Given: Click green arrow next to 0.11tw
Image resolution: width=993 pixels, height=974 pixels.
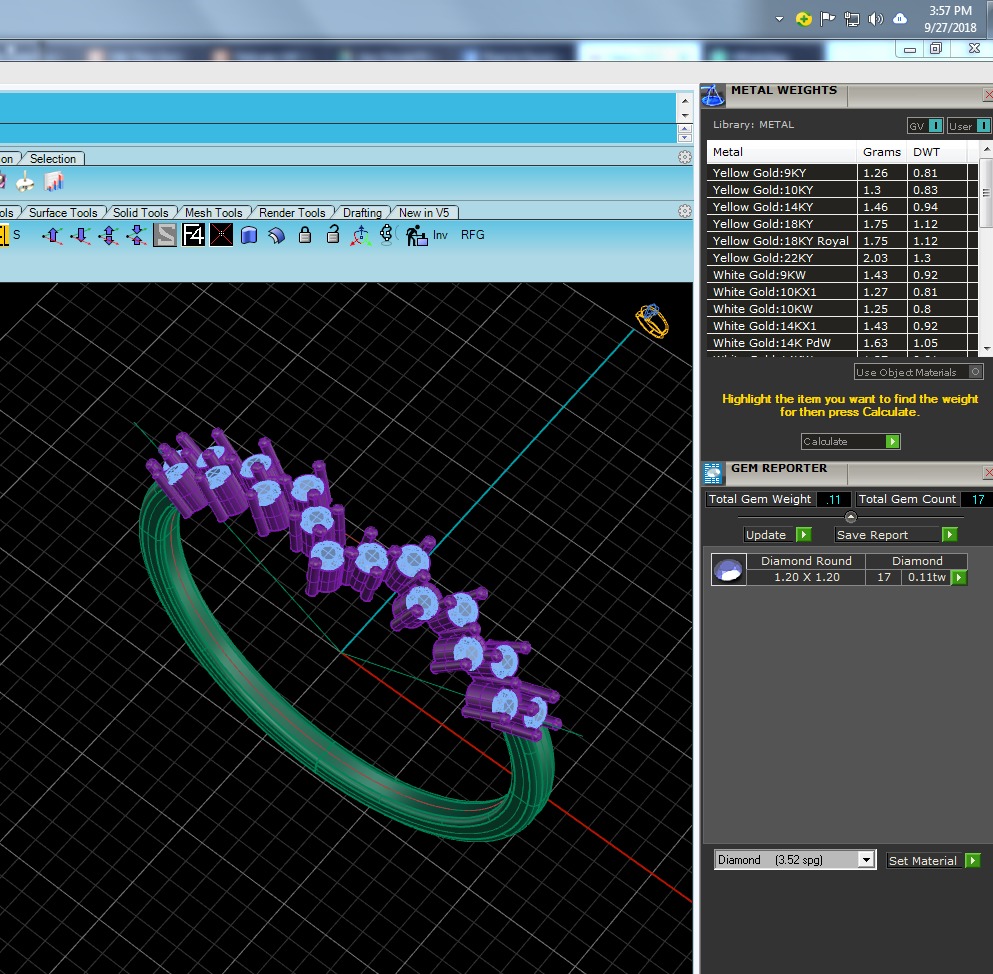Looking at the screenshot, I should pyautogui.click(x=959, y=578).
